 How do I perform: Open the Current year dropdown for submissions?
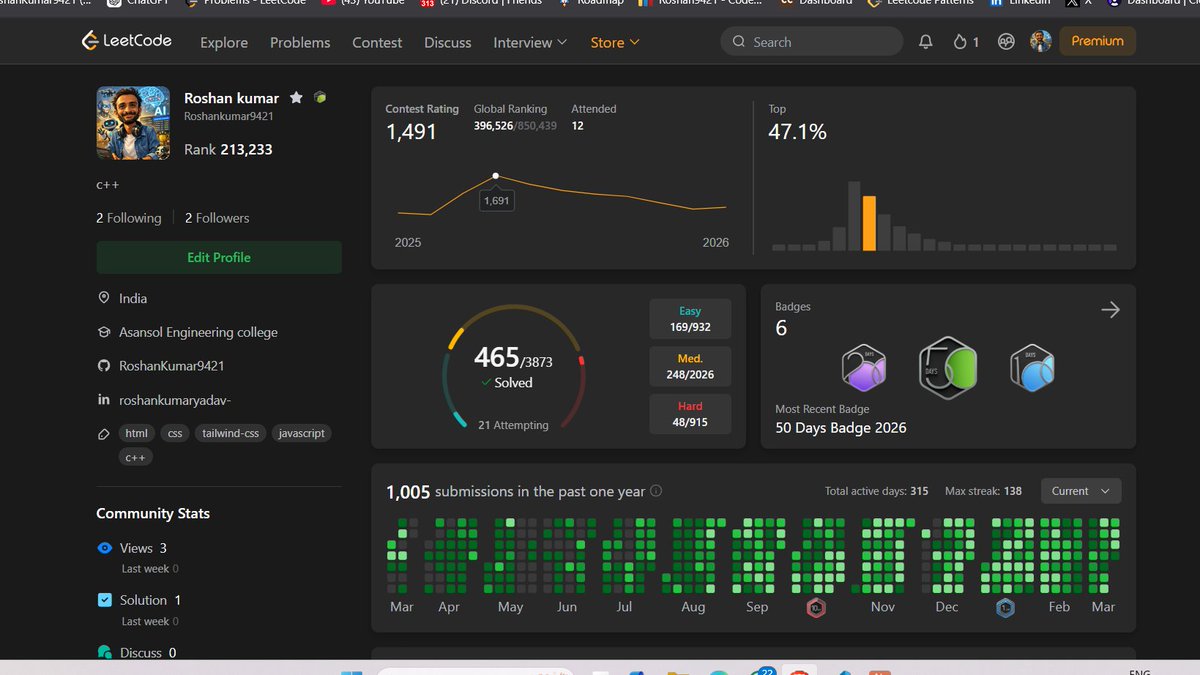tap(1081, 491)
